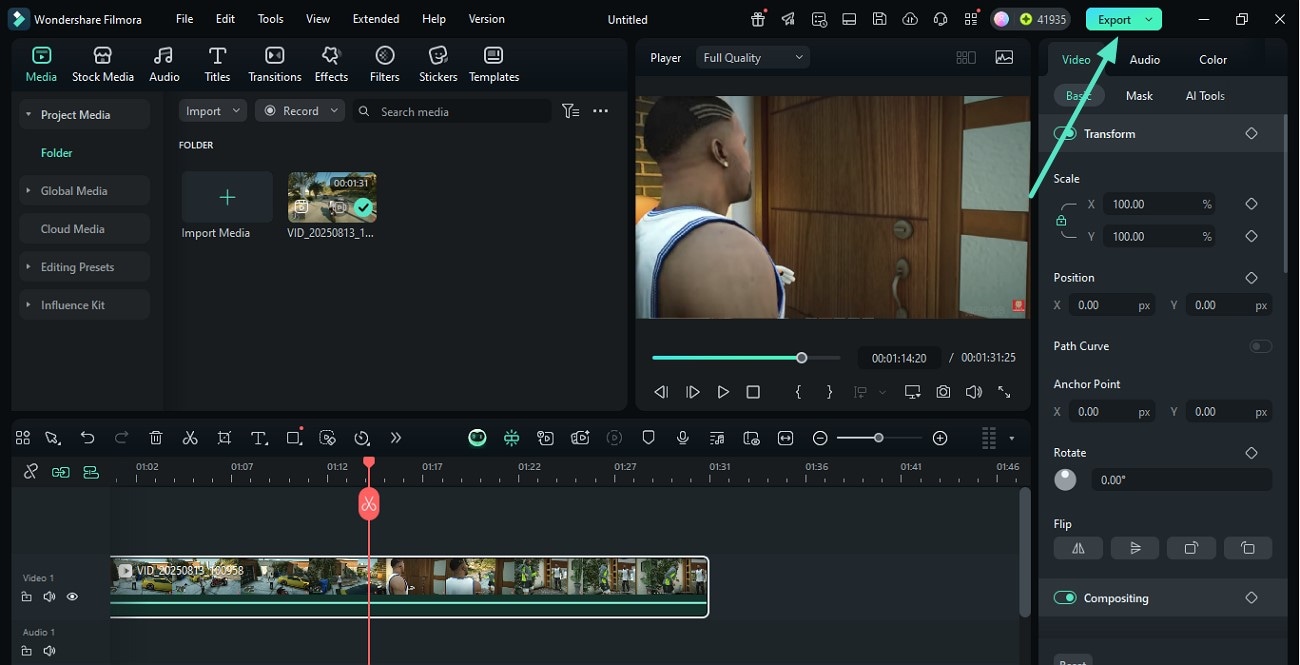The height and width of the screenshot is (665, 1300).
Task: Open the Speed tool in timeline toolbar
Action: point(362,438)
